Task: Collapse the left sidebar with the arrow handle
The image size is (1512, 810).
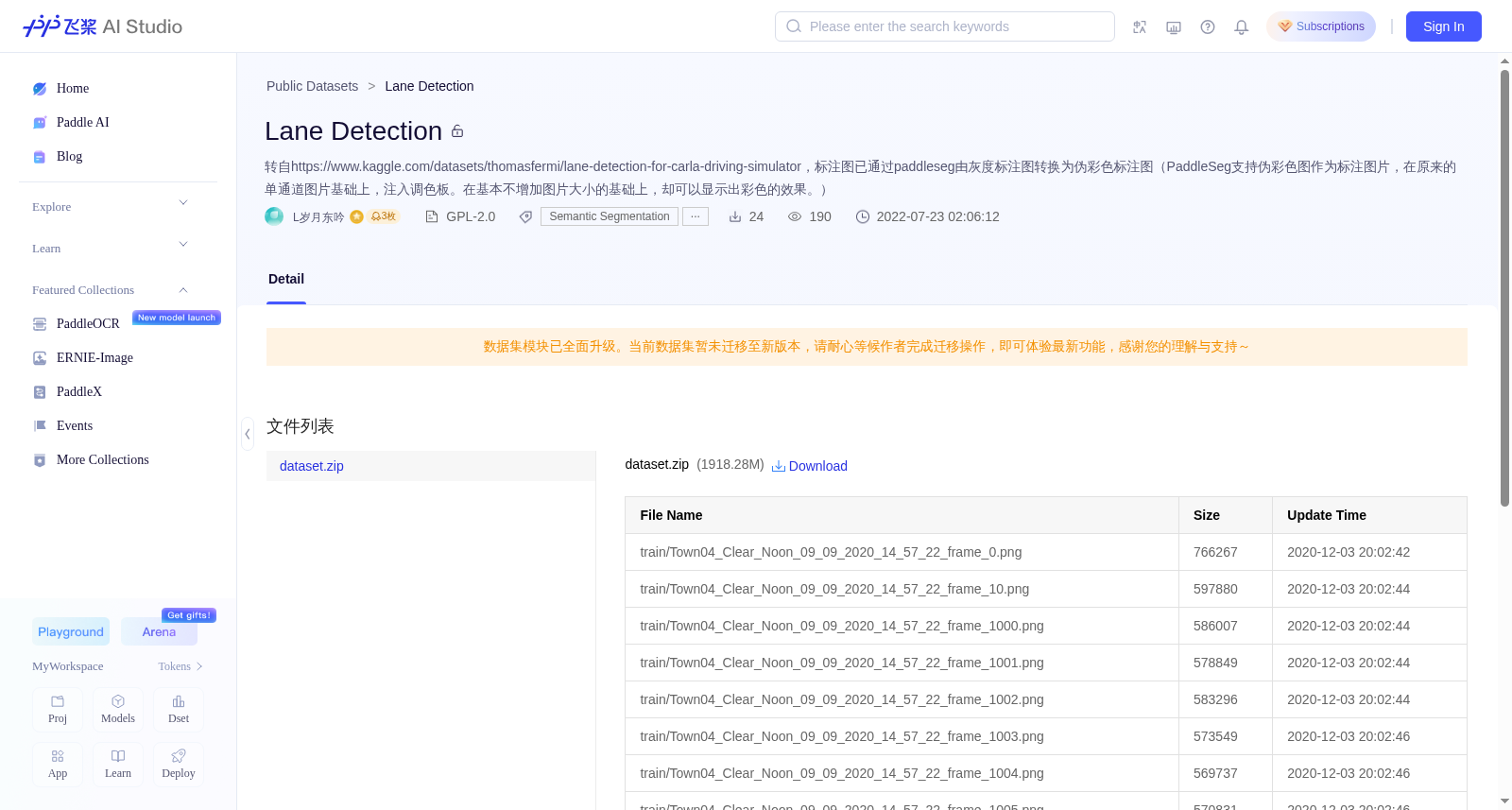Action: (x=248, y=434)
